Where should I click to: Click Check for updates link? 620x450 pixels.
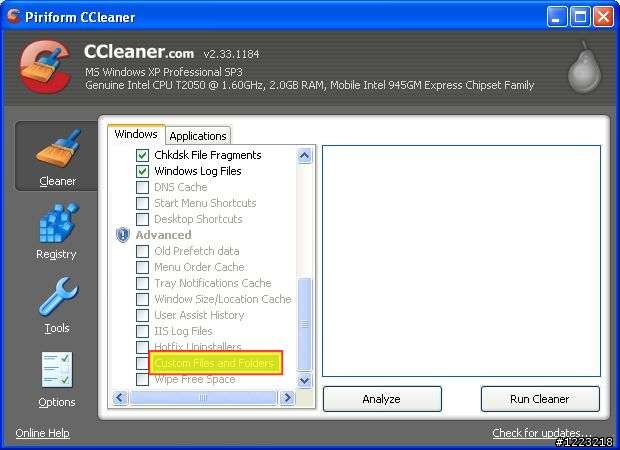pos(542,433)
